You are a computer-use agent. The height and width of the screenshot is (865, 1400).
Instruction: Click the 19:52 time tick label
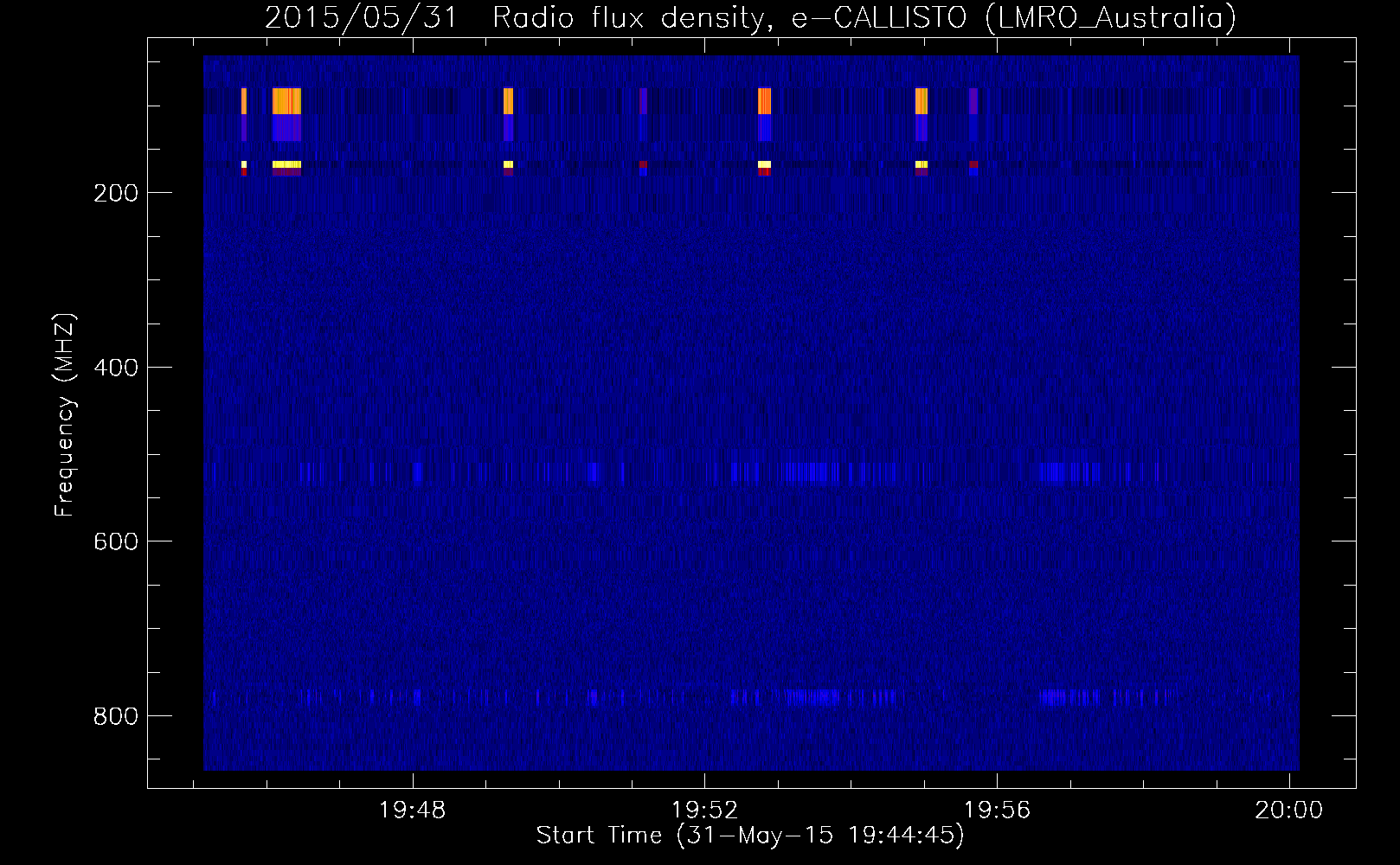coord(705,811)
